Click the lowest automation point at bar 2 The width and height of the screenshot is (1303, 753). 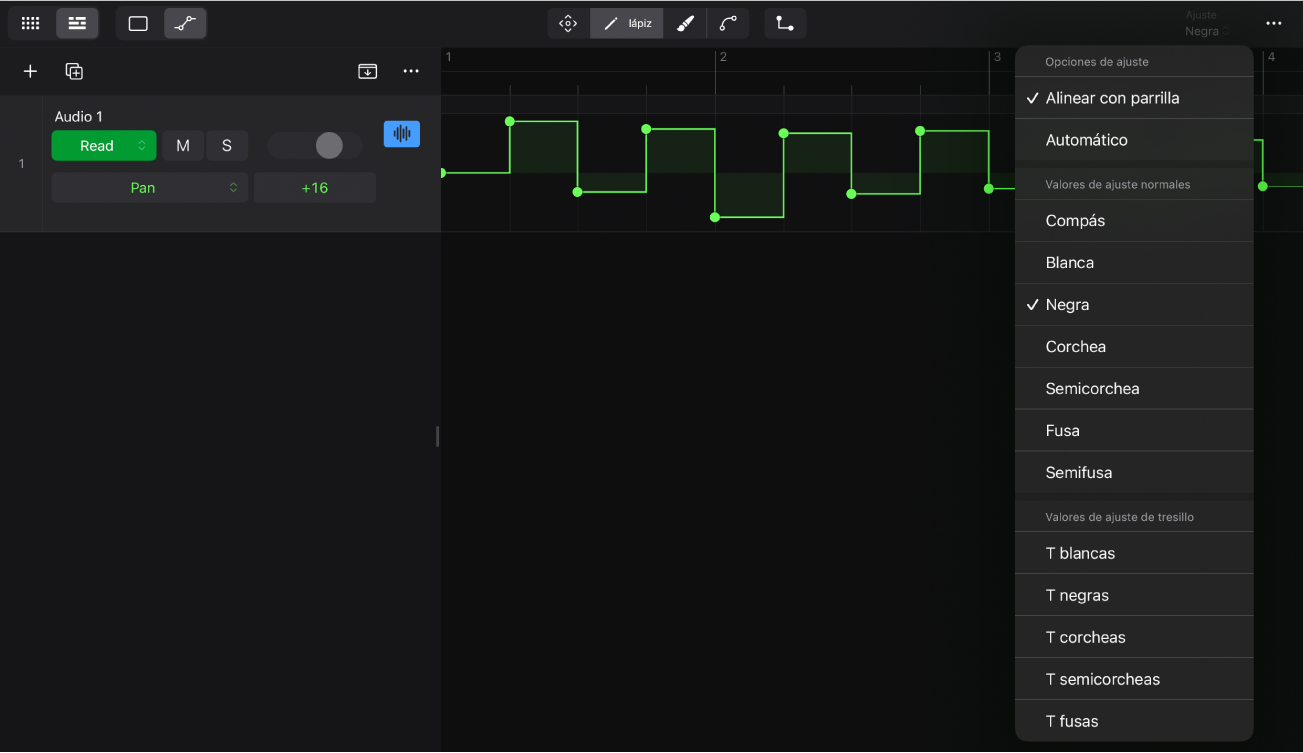coord(715,217)
